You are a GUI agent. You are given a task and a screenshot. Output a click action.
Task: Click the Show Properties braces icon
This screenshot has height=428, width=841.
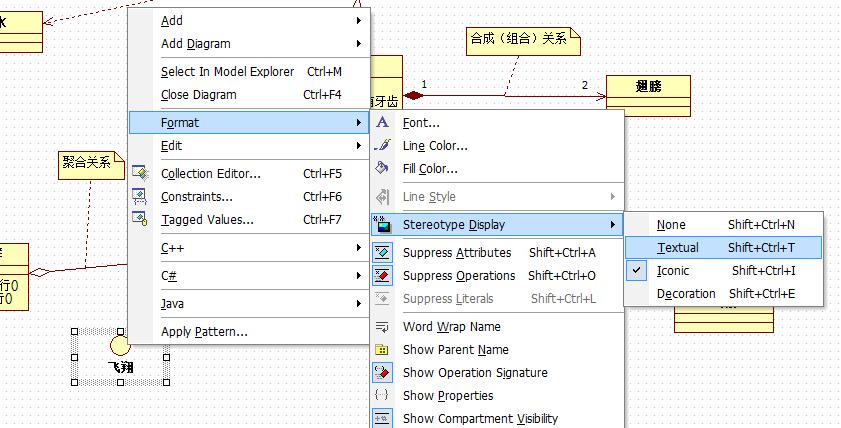[382, 395]
